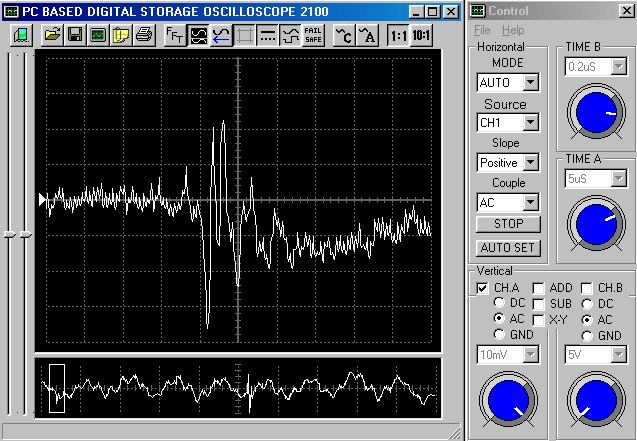Open the FFT analysis tool
The image size is (637, 441).
pos(174,35)
